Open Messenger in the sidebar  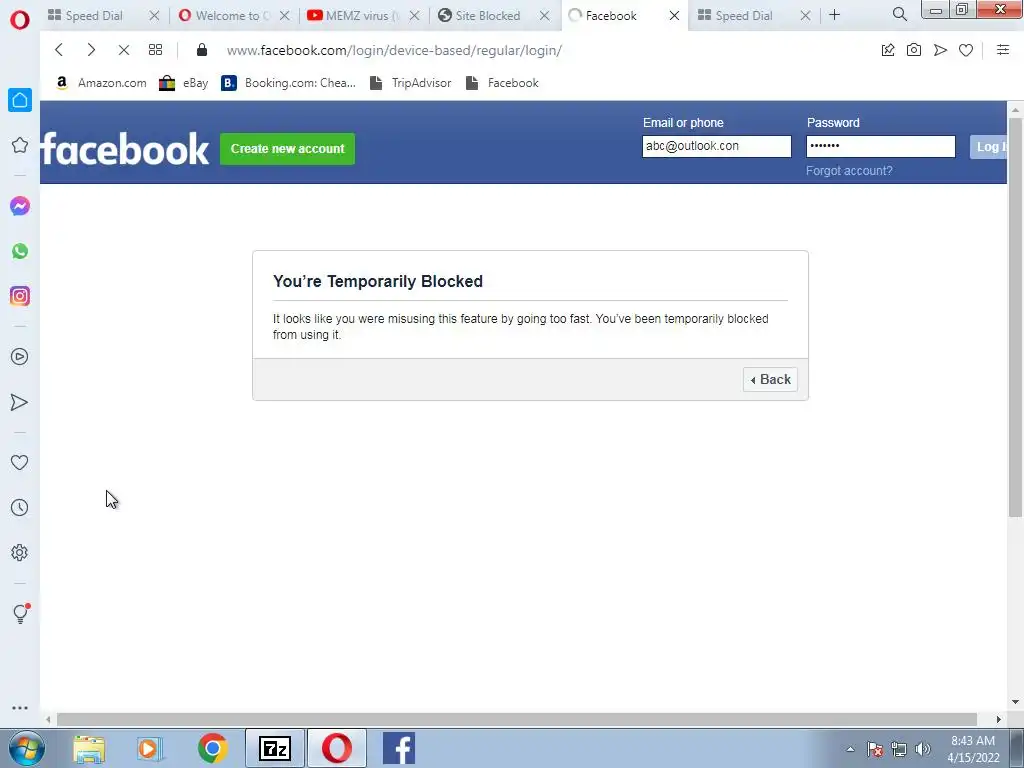click(x=20, y=206)
